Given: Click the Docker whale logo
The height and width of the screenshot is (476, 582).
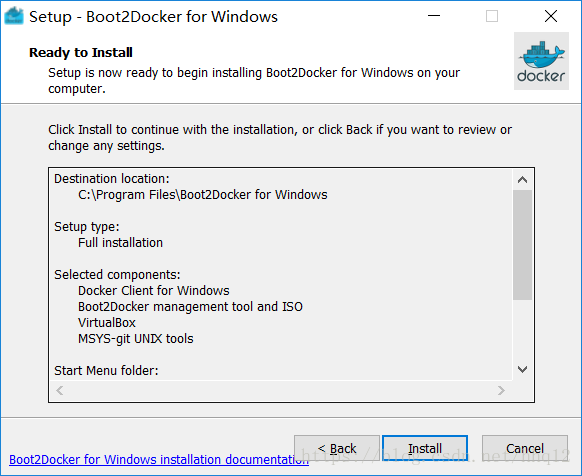Looking at the screenshot, I should pos(541,61).
